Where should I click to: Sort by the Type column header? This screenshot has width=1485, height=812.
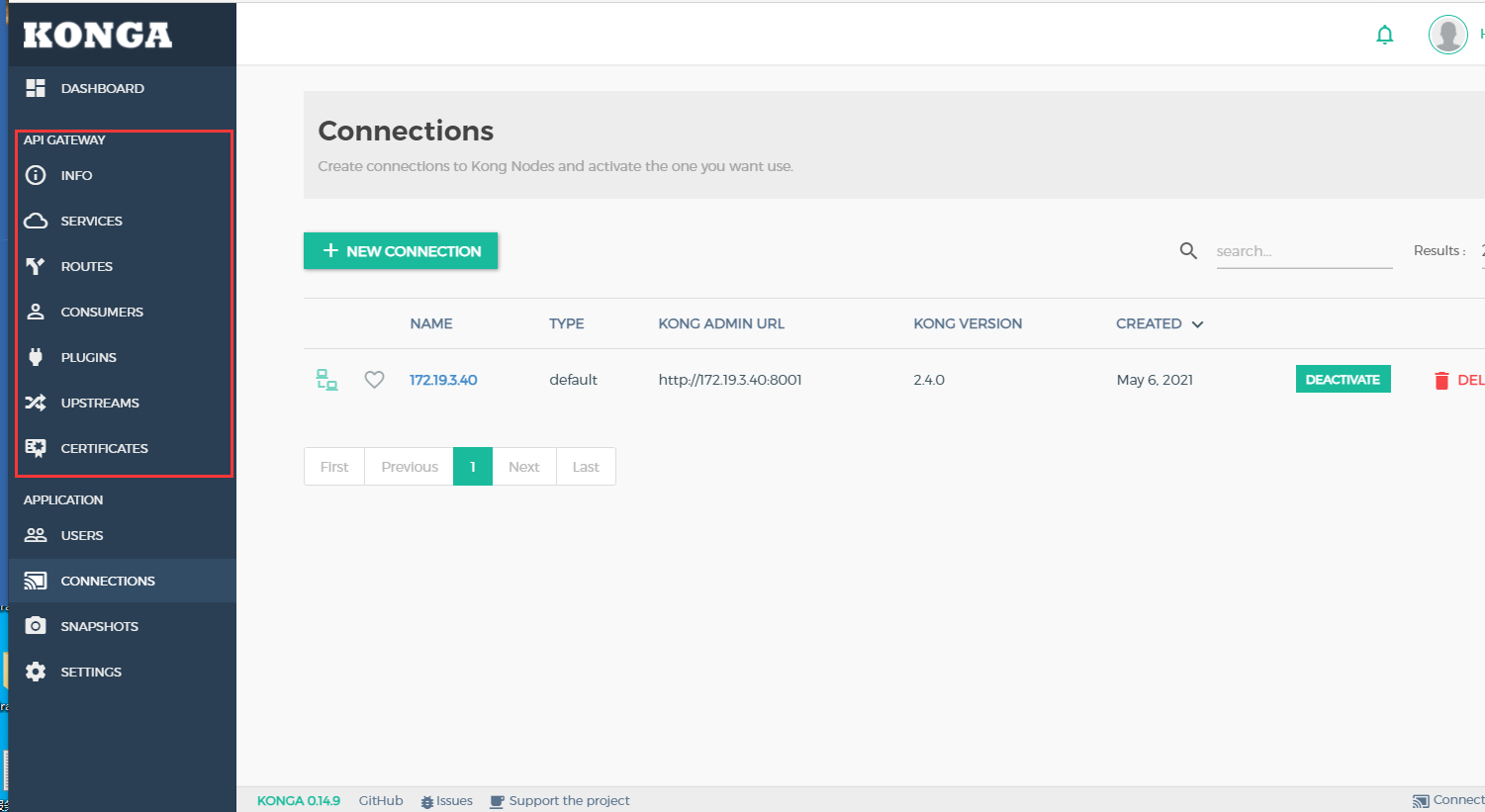click(567, 323)
